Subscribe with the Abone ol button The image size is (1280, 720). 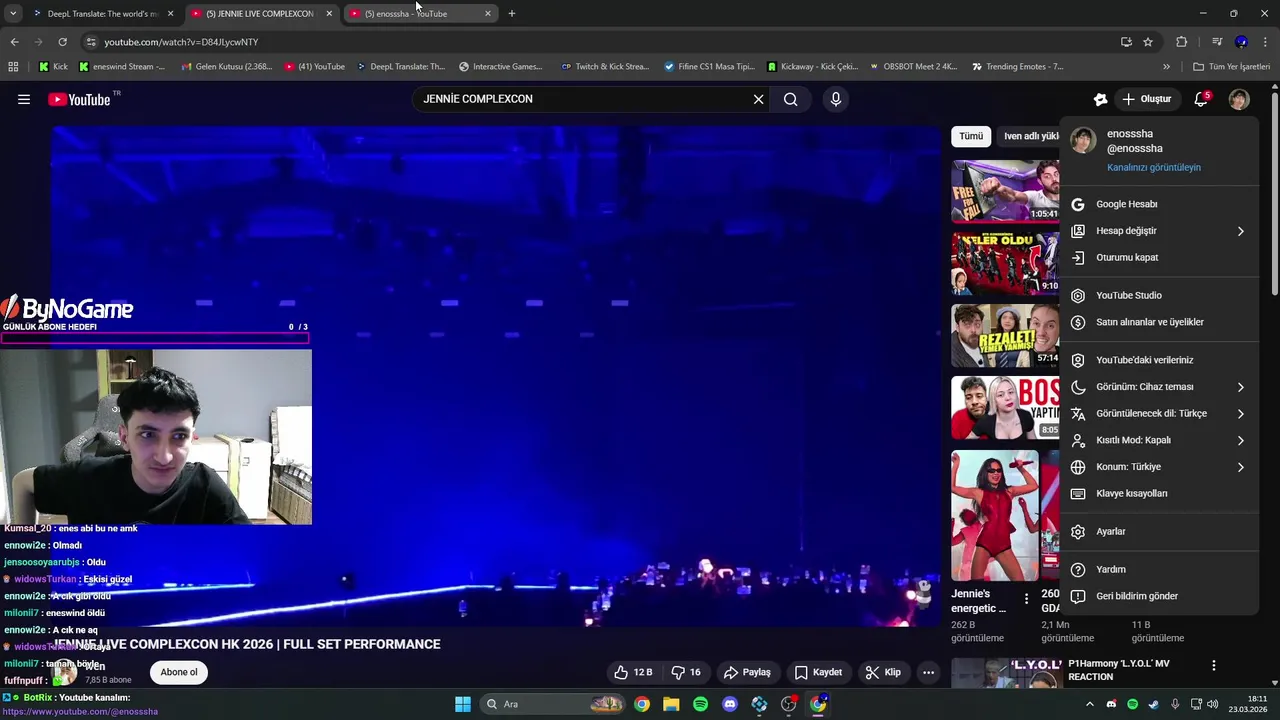coord(179,672)
